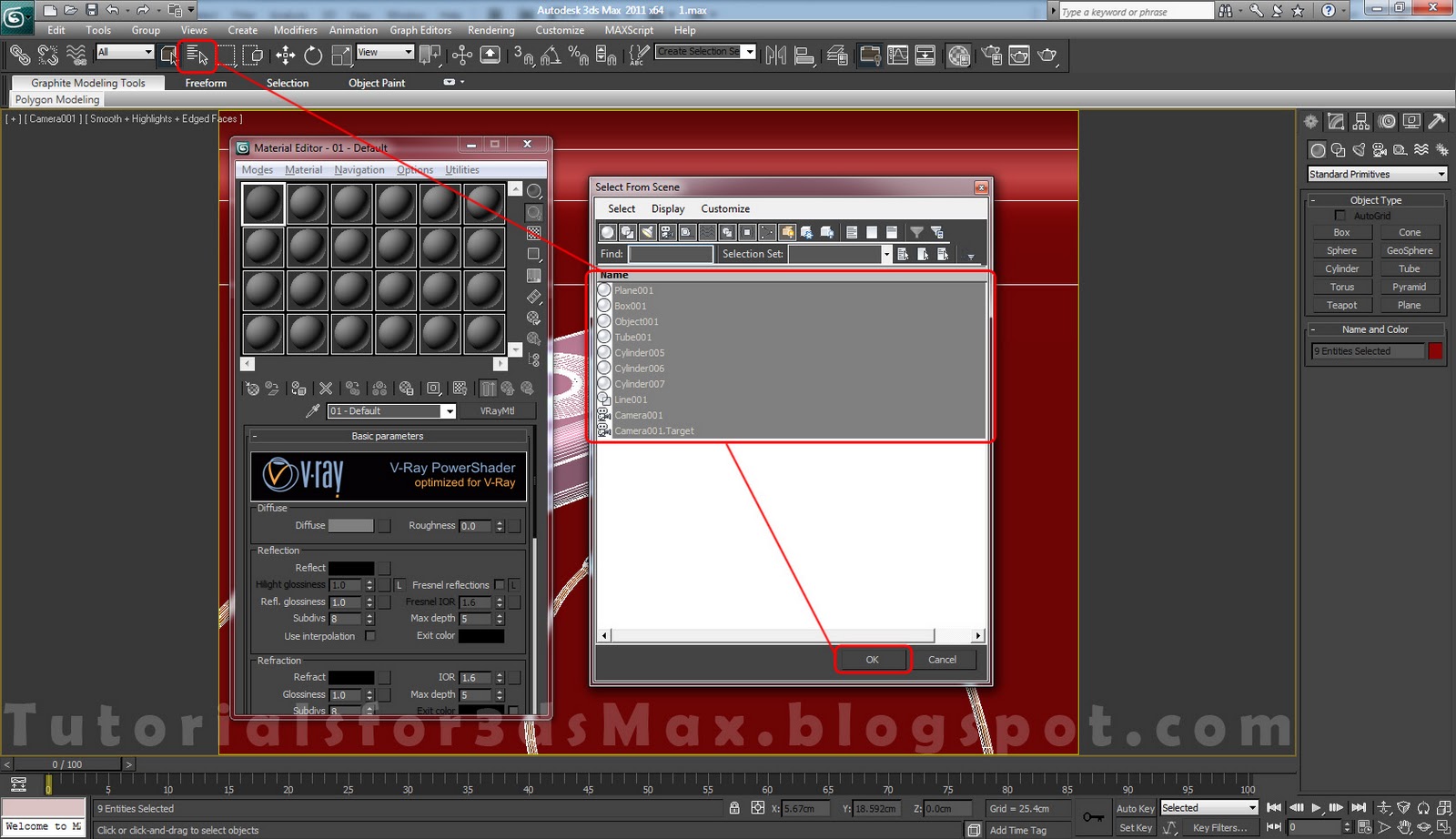Viewport: 1456px width, 839px height.
Task: Click Select All icon in Select From Scene
Action: 852,232
